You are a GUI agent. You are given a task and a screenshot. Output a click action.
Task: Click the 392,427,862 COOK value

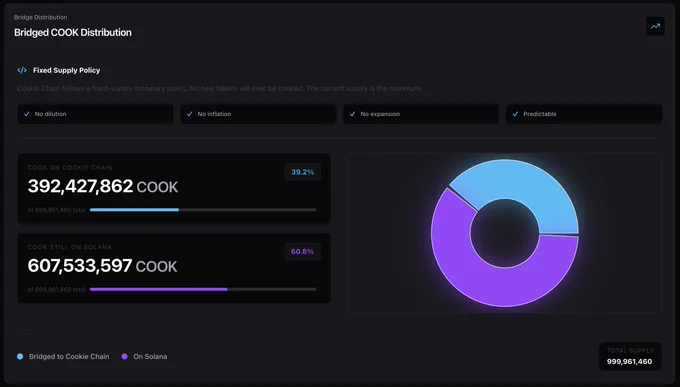click(x=103, y=187)
